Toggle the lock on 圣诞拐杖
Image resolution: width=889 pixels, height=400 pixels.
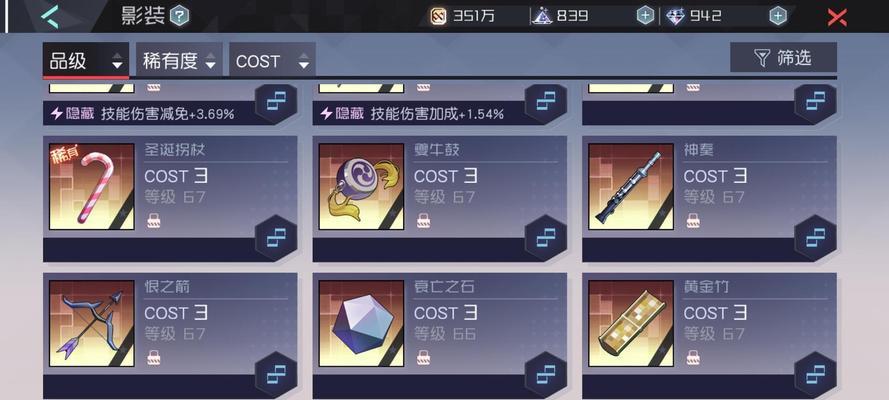[x=153, y=220]
